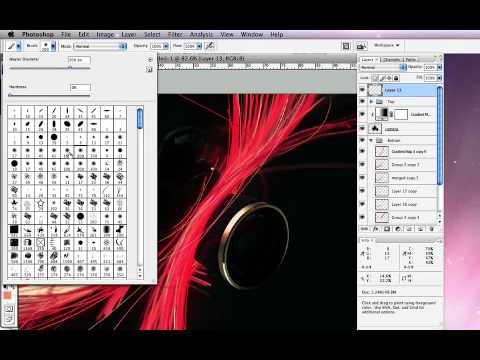Select the star-shaped brush preset
Viewport: 480px width, 360px height.
(x=41, y=203)
